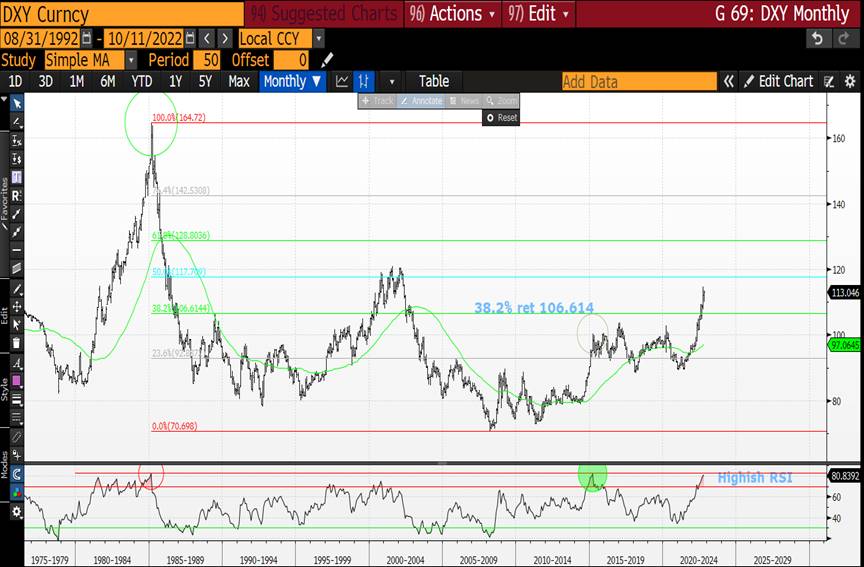Click the RGB color mode icon

click(17, 493)
